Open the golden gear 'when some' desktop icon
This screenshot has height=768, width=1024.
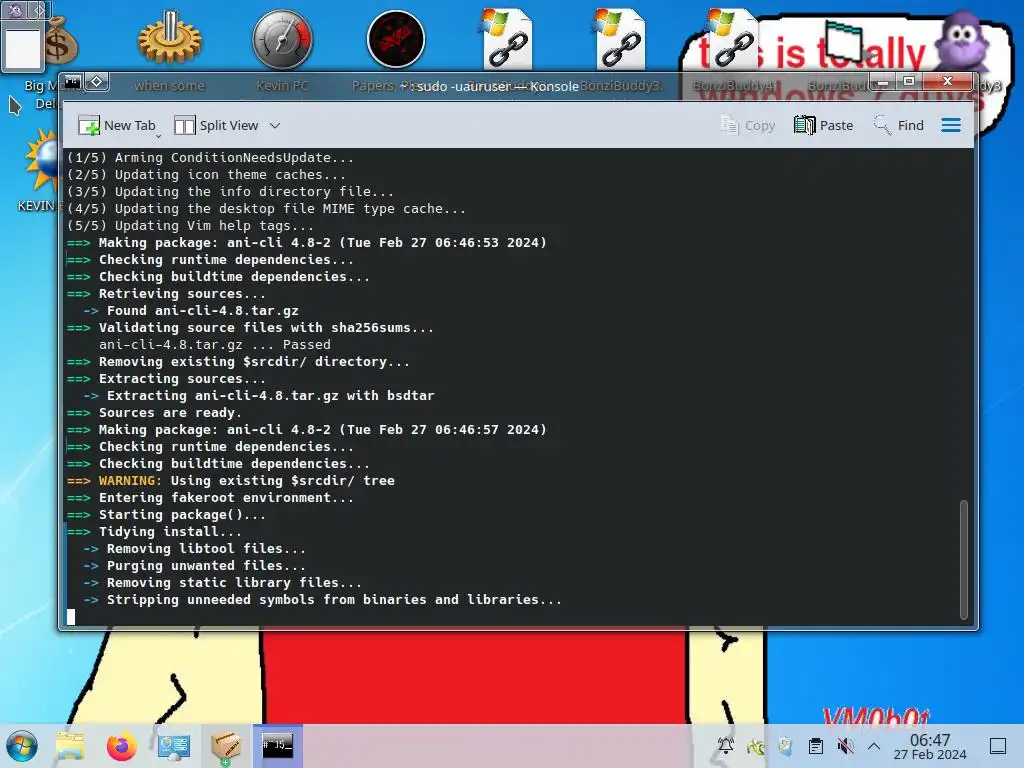tap(169, 39)
